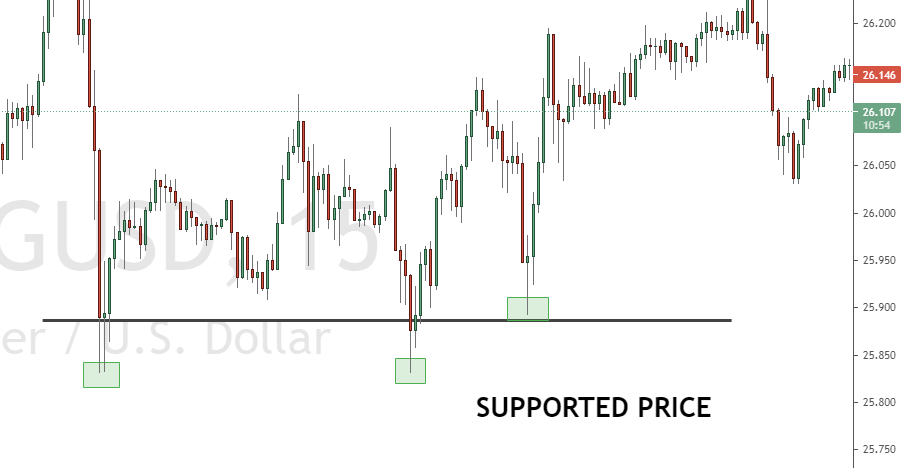
Task: Click the 25.900 price axis label
Action: (x=877, y=308)
